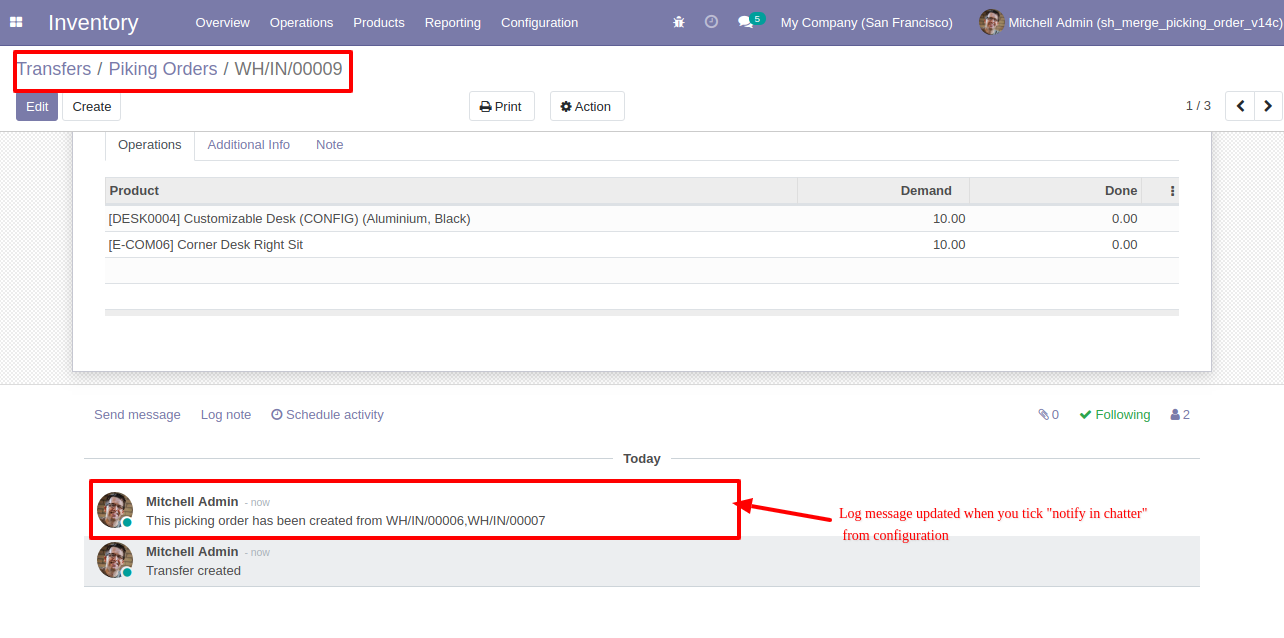This screenshot has width=1284, height=638.
Task: Click Mitchell Admin avatar in navbar
Action: pyautogui.click(x=991, y=22)
